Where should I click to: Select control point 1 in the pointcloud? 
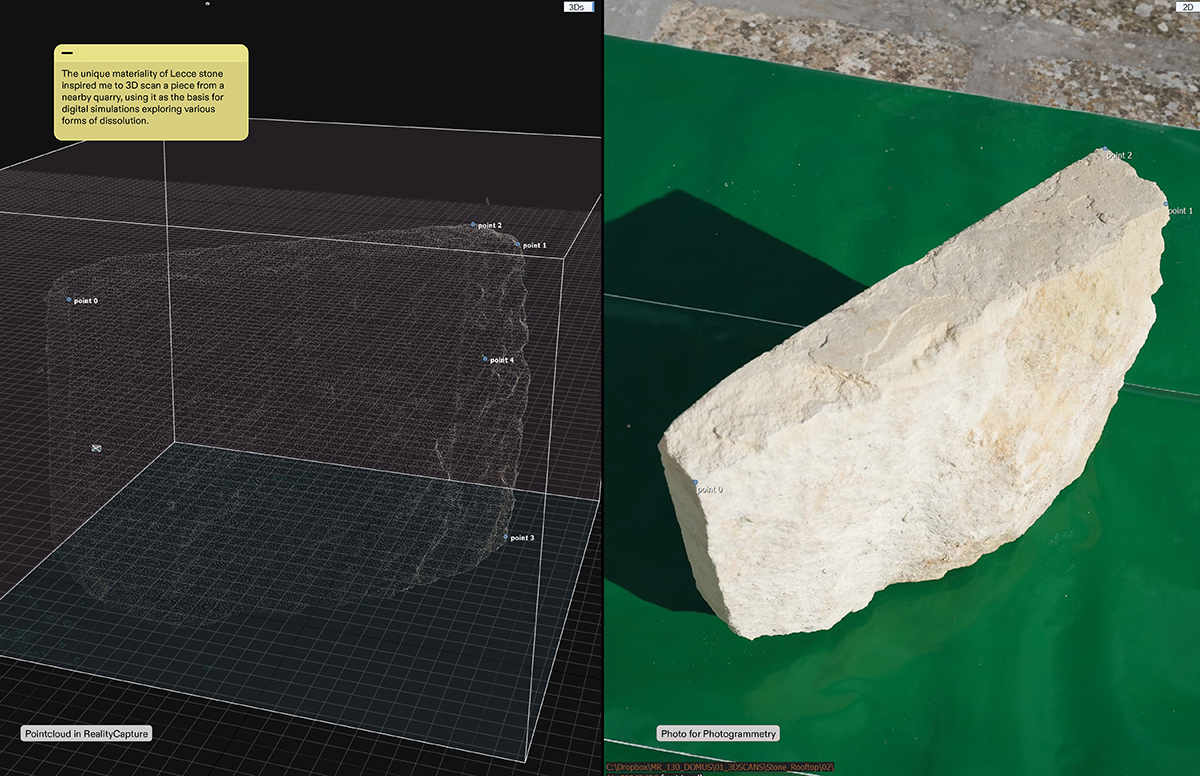(x=517, y=243)
